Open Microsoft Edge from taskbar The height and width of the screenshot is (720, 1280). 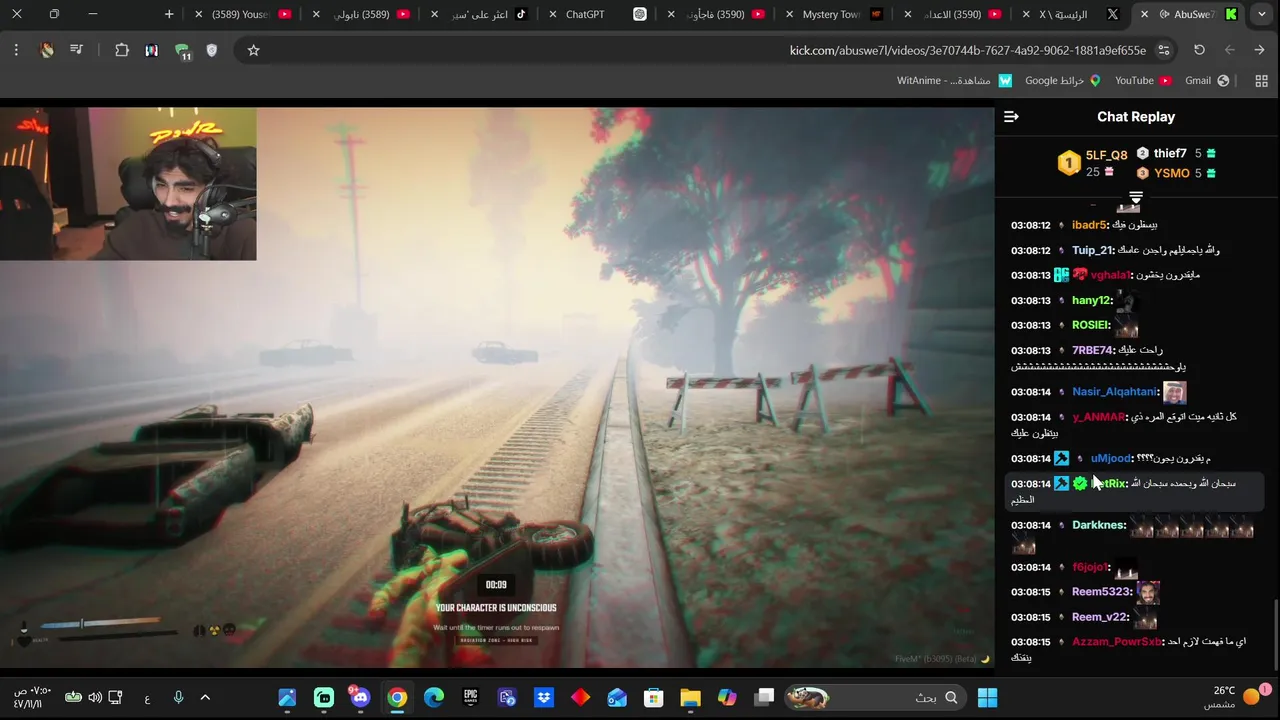434,697
